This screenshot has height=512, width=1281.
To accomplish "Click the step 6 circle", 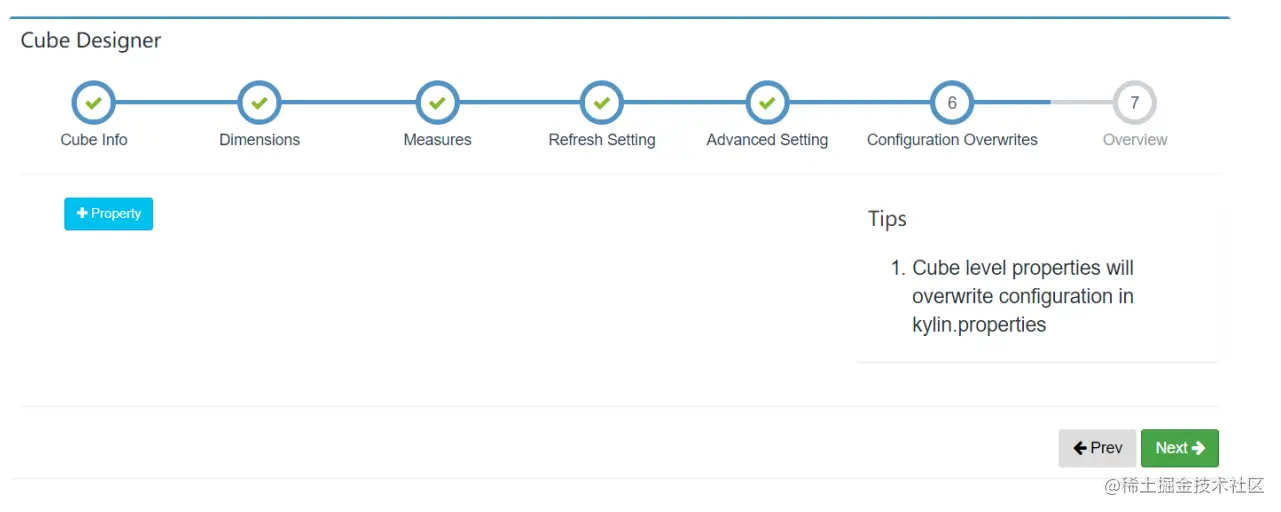I will [952, 103].
